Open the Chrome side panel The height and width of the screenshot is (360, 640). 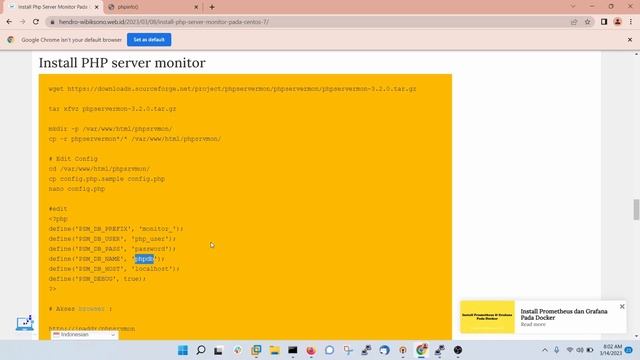[x=604, y=22]
